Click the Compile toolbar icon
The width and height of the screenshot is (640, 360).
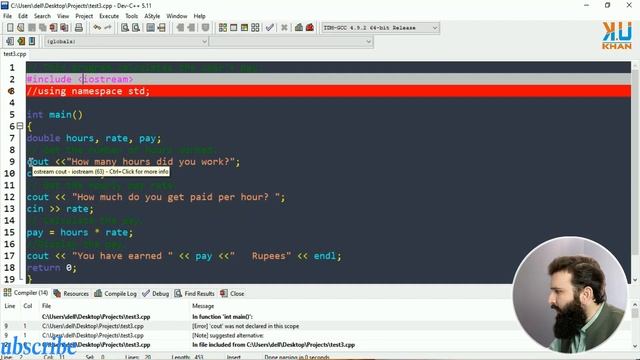click(222, 28)
